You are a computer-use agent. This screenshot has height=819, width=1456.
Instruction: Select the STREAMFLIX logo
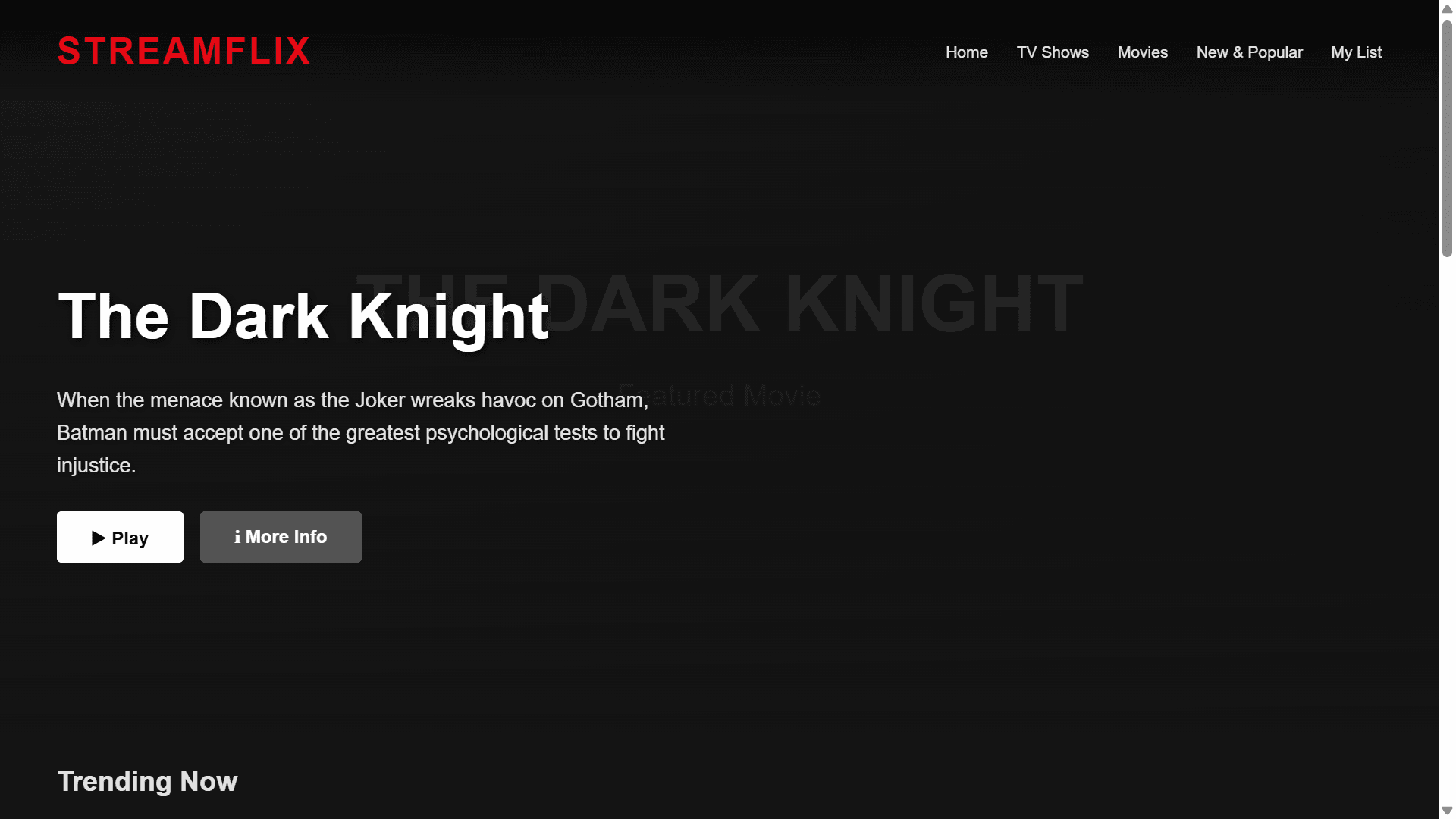tap(184, 50)
